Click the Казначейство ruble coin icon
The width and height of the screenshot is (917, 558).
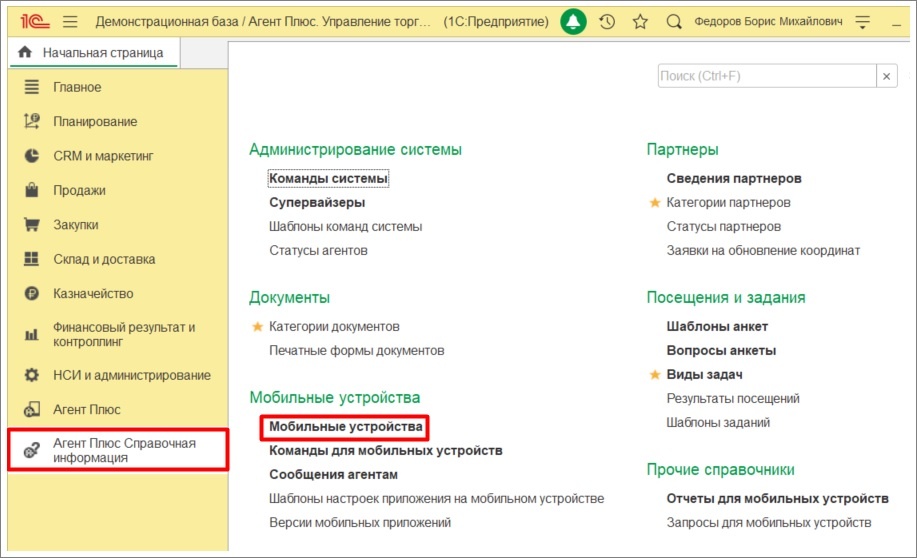tap(32, 293)
